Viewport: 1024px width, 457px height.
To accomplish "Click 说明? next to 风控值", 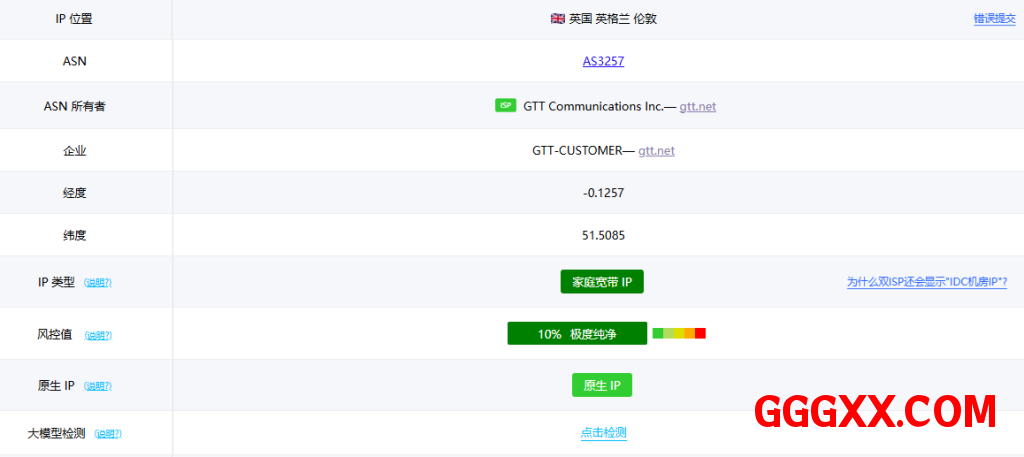I will pos(98,335).
